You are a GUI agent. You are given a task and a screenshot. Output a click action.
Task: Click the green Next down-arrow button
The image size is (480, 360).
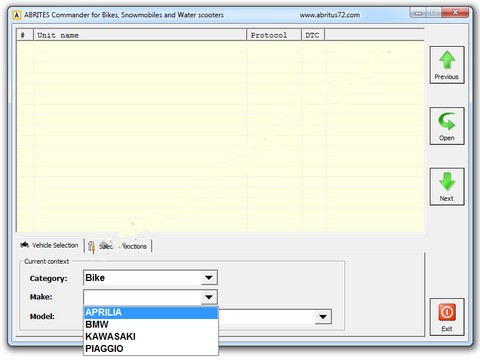[447, 187]
